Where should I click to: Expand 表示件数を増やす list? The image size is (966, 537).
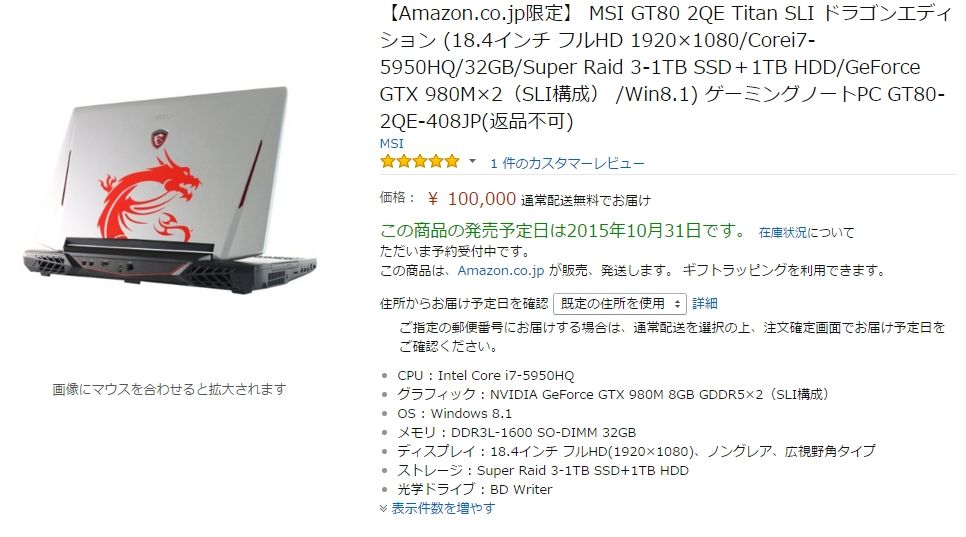pos(443,508)
